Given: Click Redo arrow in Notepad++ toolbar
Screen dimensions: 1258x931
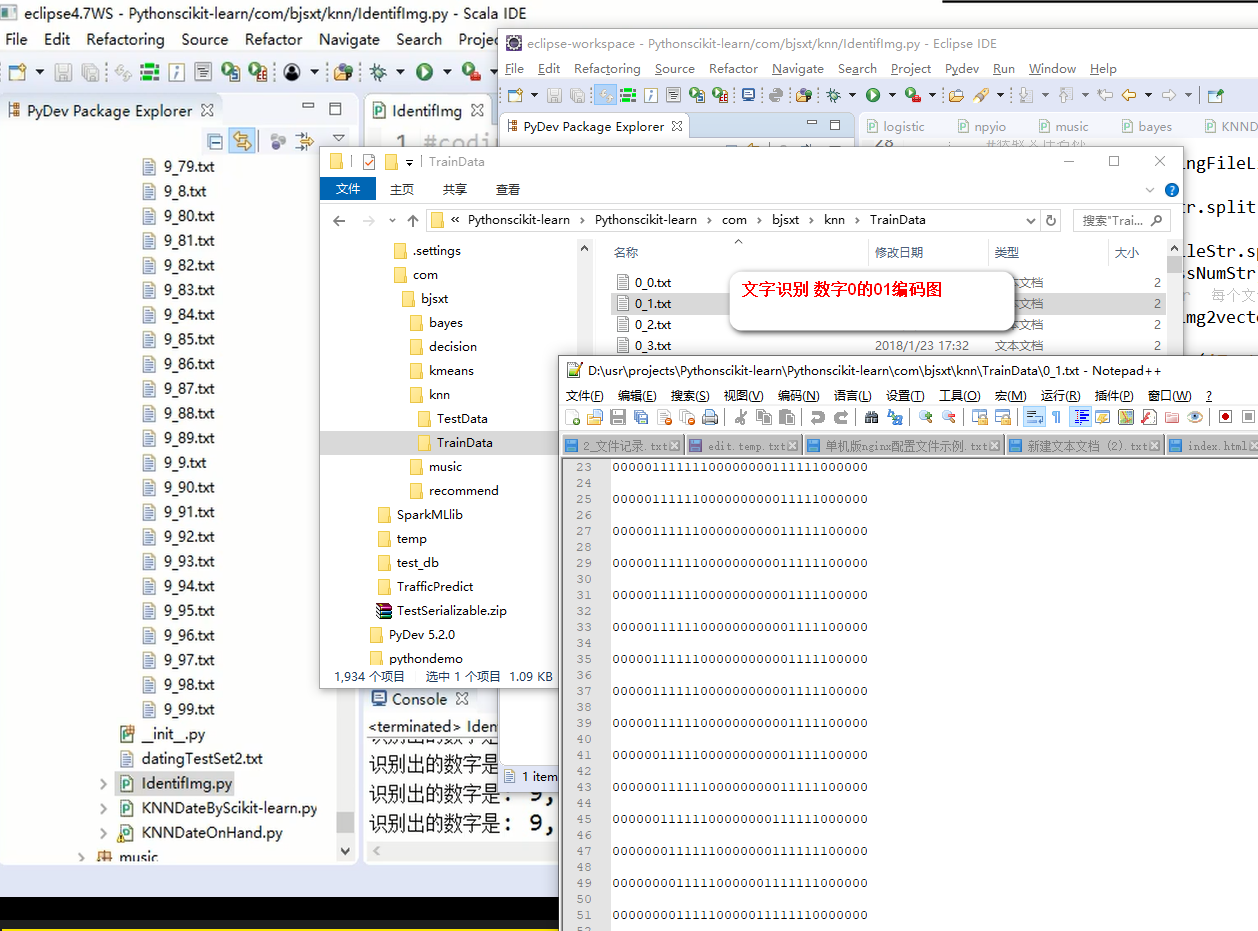Looking at the screenshot, I should 841,417.
